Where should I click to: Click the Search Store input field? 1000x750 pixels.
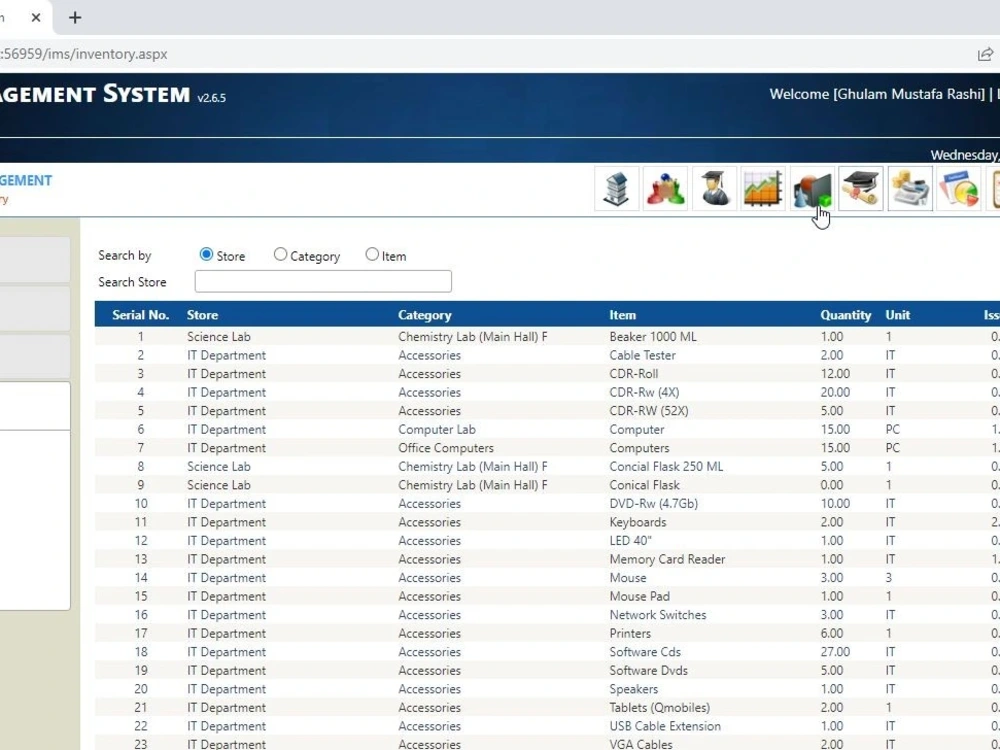coord(323,281)
